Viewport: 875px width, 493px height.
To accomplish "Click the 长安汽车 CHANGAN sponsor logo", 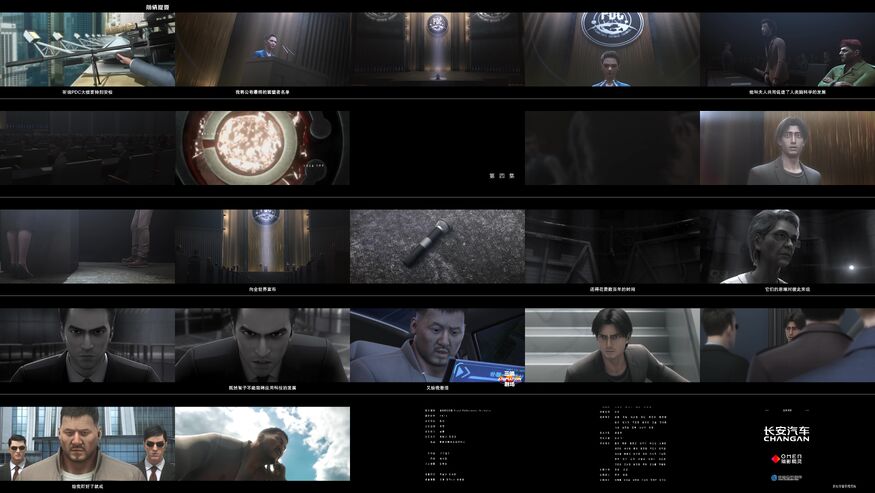I will coord(787,434).
